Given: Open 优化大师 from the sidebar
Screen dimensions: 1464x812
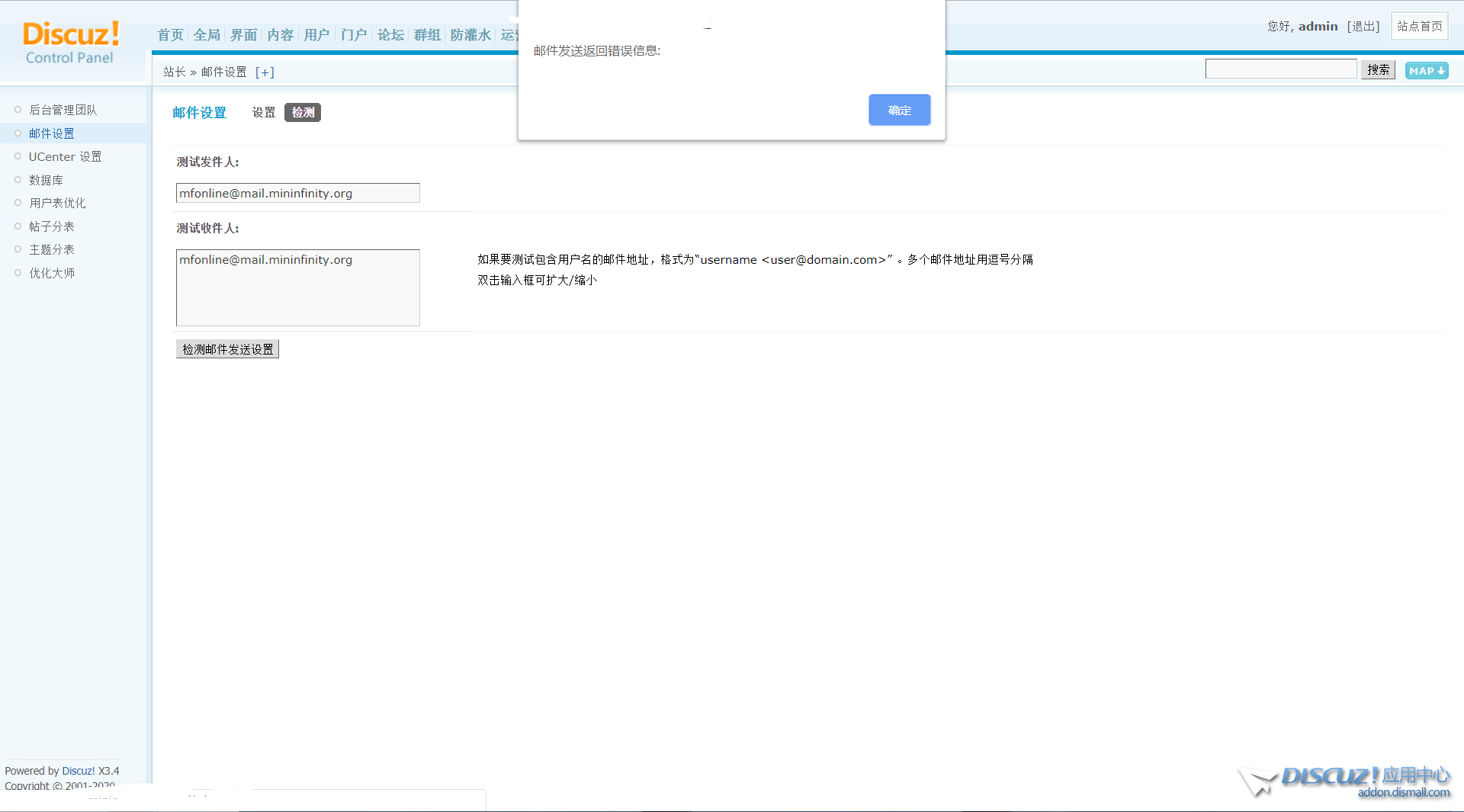Looking at the screenshot, I should coord(51,272).
